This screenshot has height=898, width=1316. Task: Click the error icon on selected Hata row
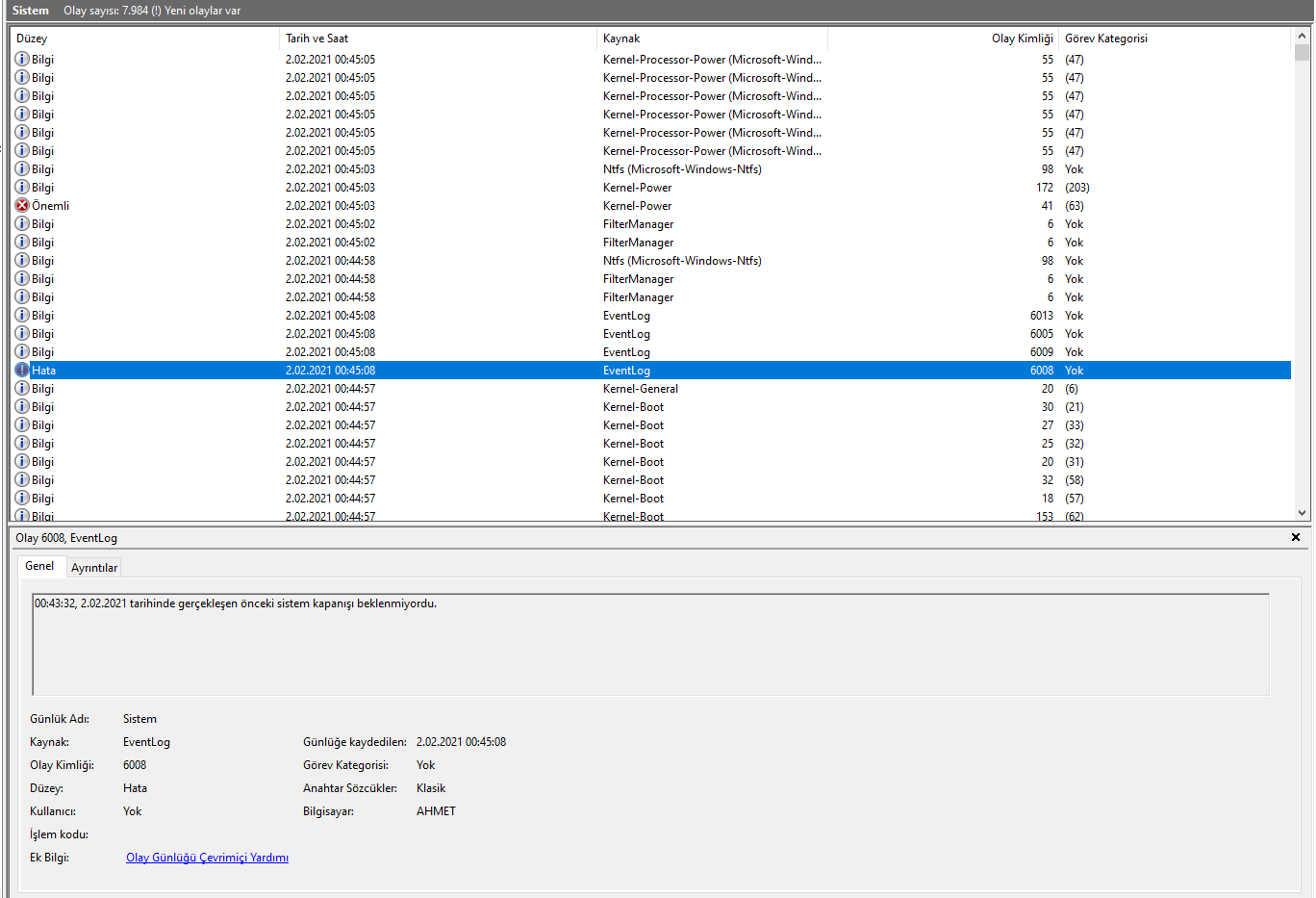pos(22,371)
